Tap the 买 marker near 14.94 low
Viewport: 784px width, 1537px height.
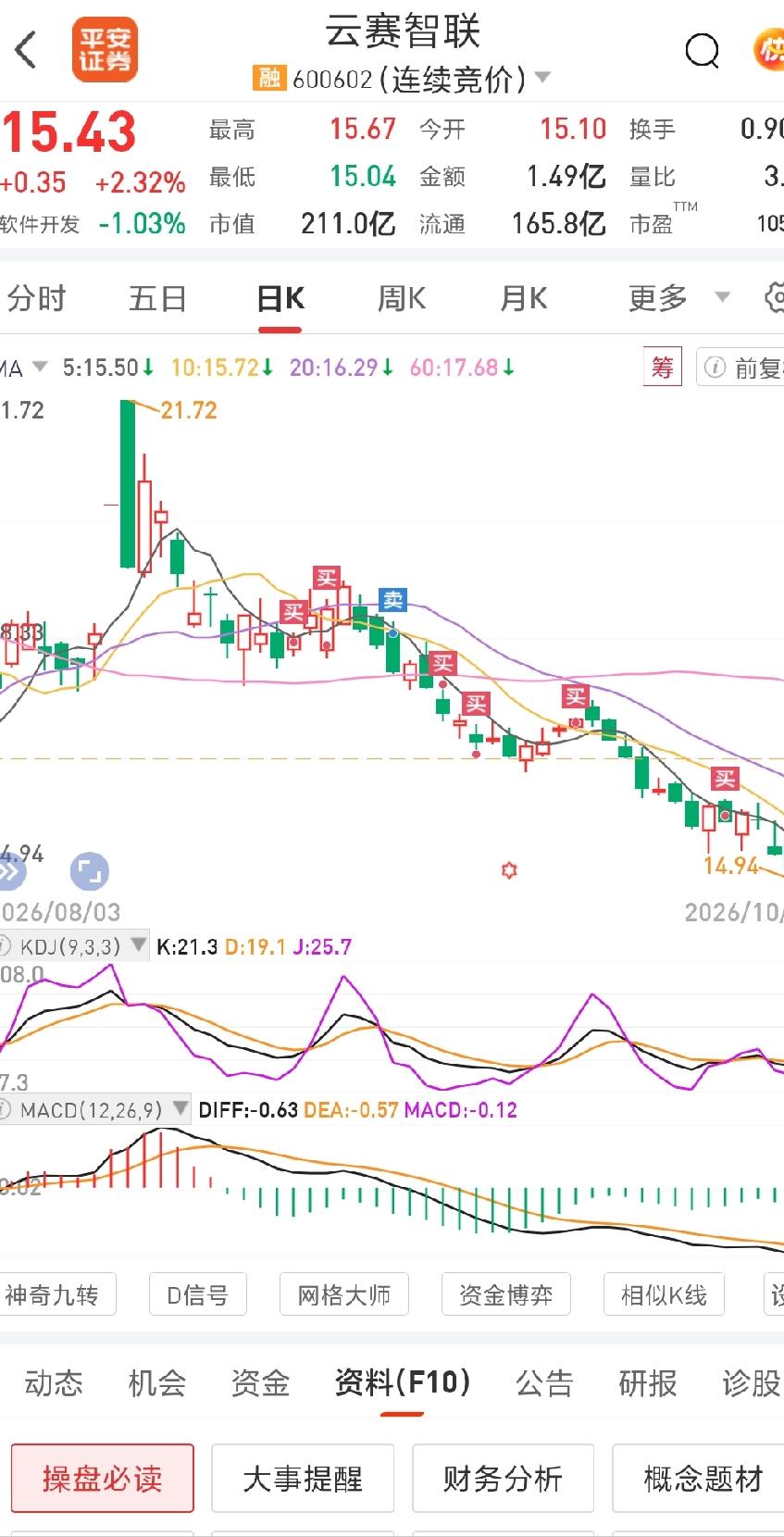[725, 780]
